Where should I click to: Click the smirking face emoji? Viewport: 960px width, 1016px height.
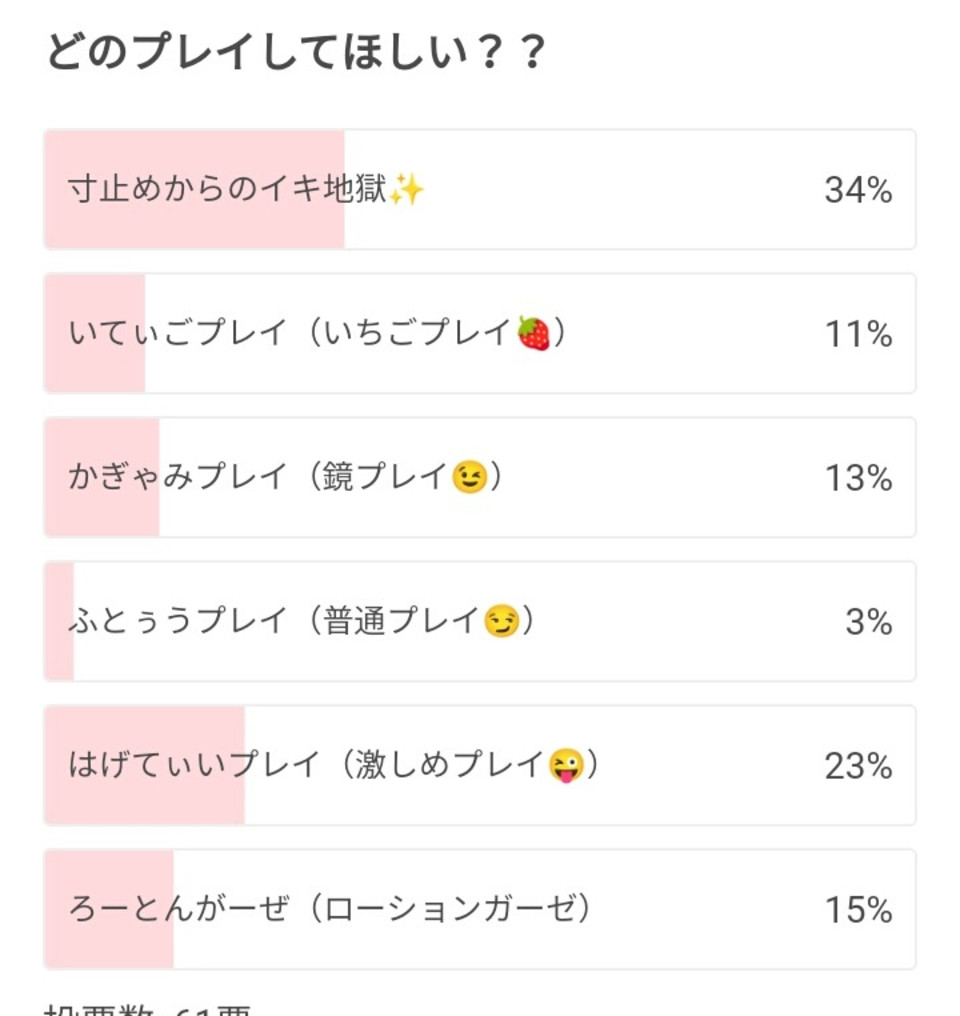coord(501,621)
